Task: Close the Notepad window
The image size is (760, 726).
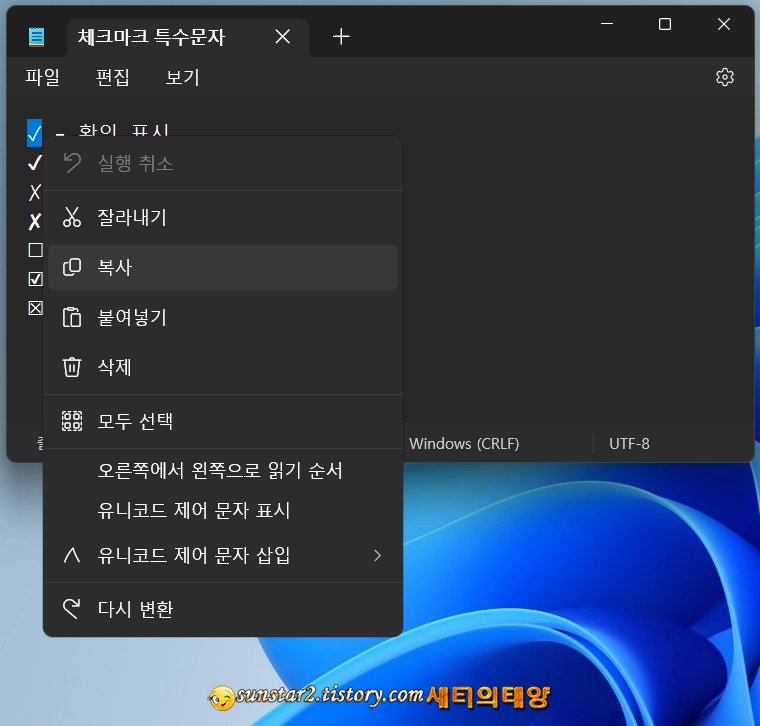Action: click(x=724, y=24)
